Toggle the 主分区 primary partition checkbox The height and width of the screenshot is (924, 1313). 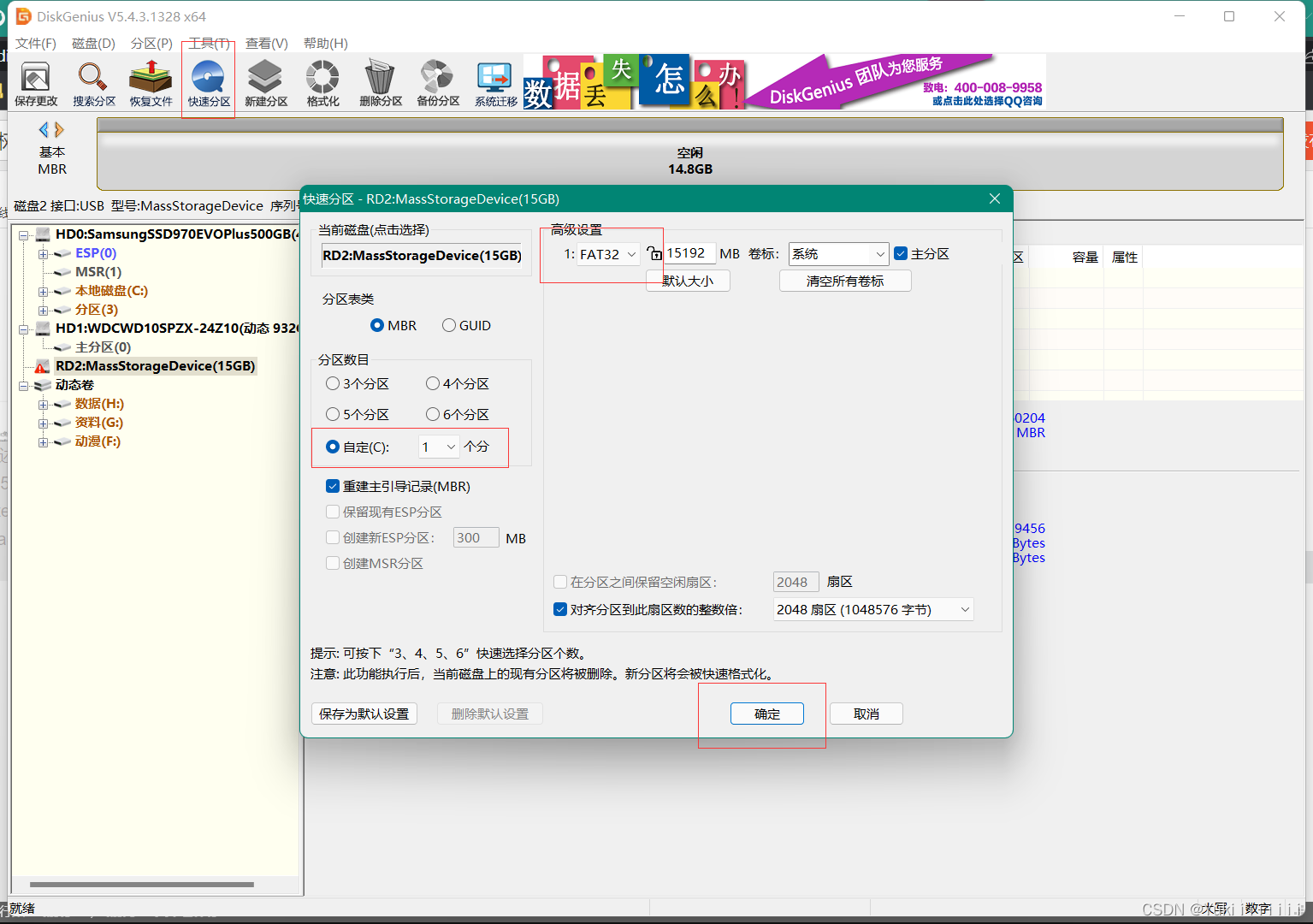901,254
